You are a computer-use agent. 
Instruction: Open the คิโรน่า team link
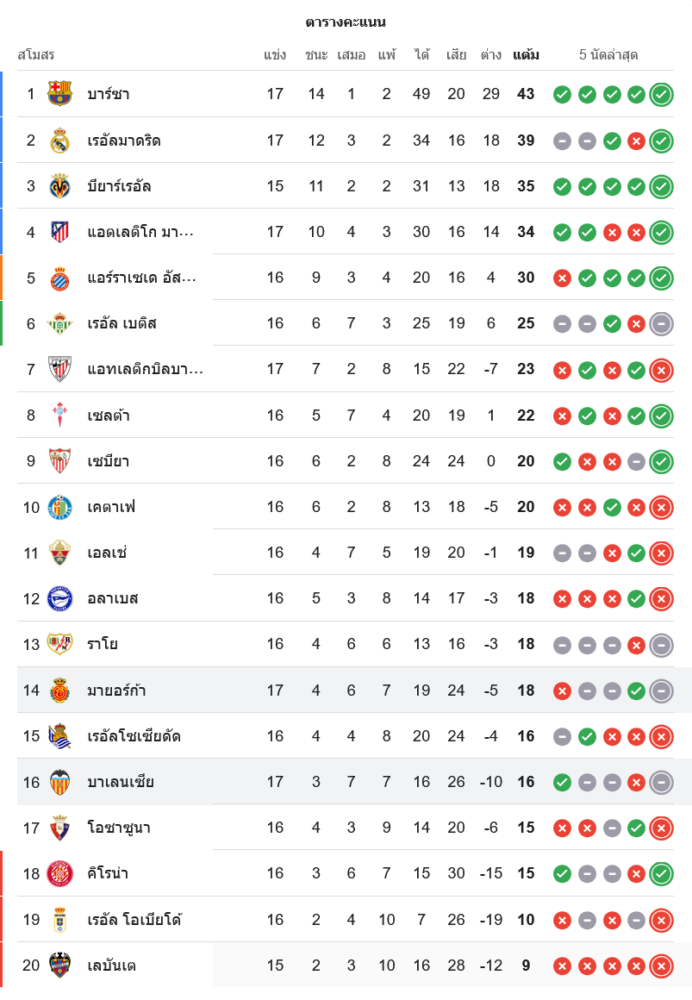tap(108, 874)
